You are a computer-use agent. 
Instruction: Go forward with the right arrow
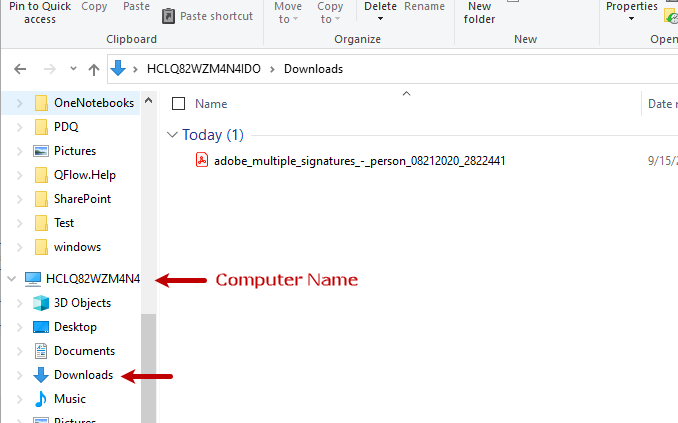point(50,69)
